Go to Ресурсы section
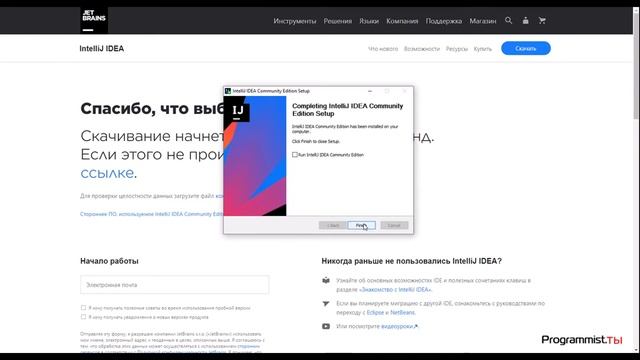This screenshot has width=640, height=360. (456, 49)
